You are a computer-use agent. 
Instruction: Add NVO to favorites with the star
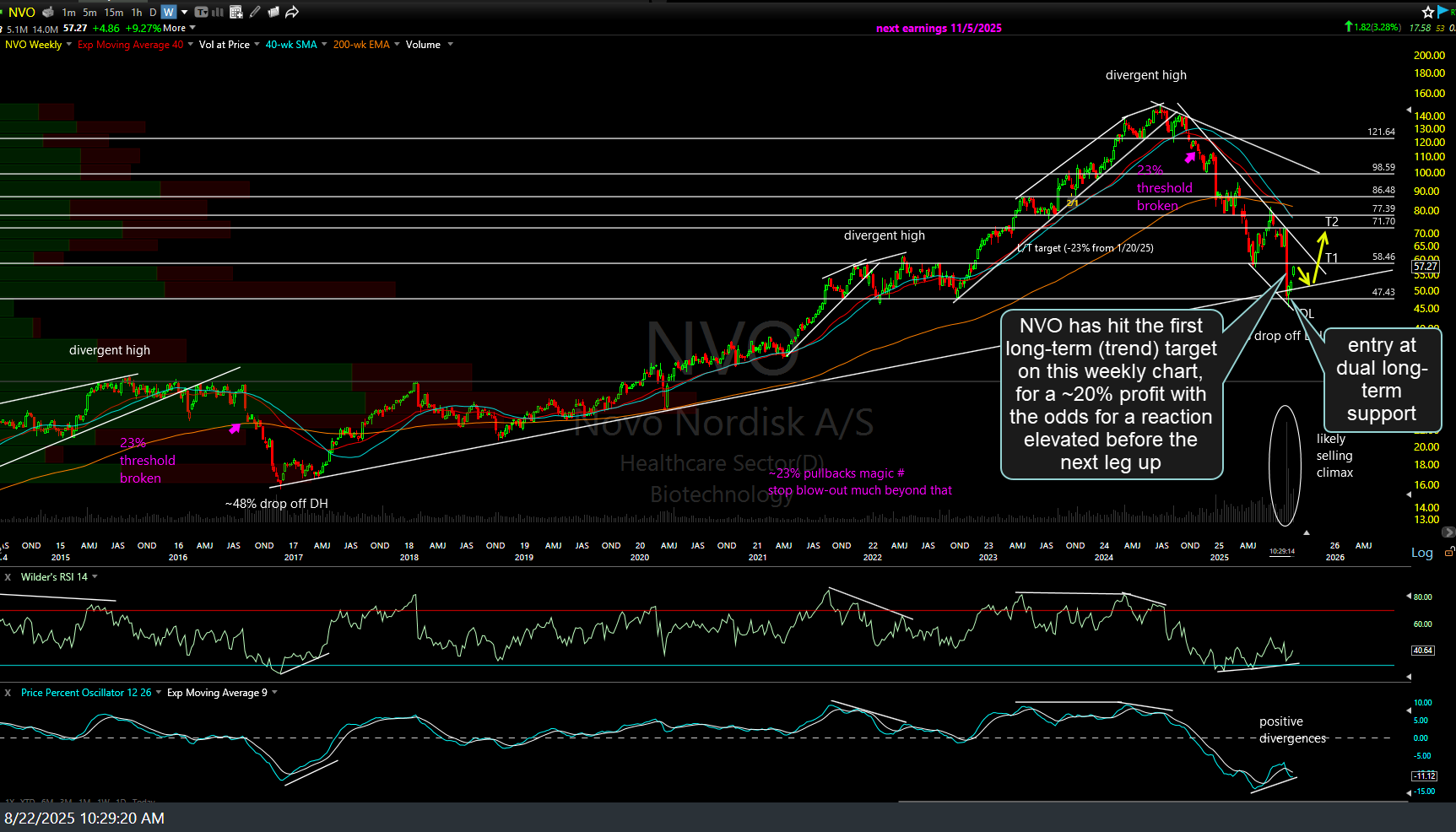(x=1428, y=12)
